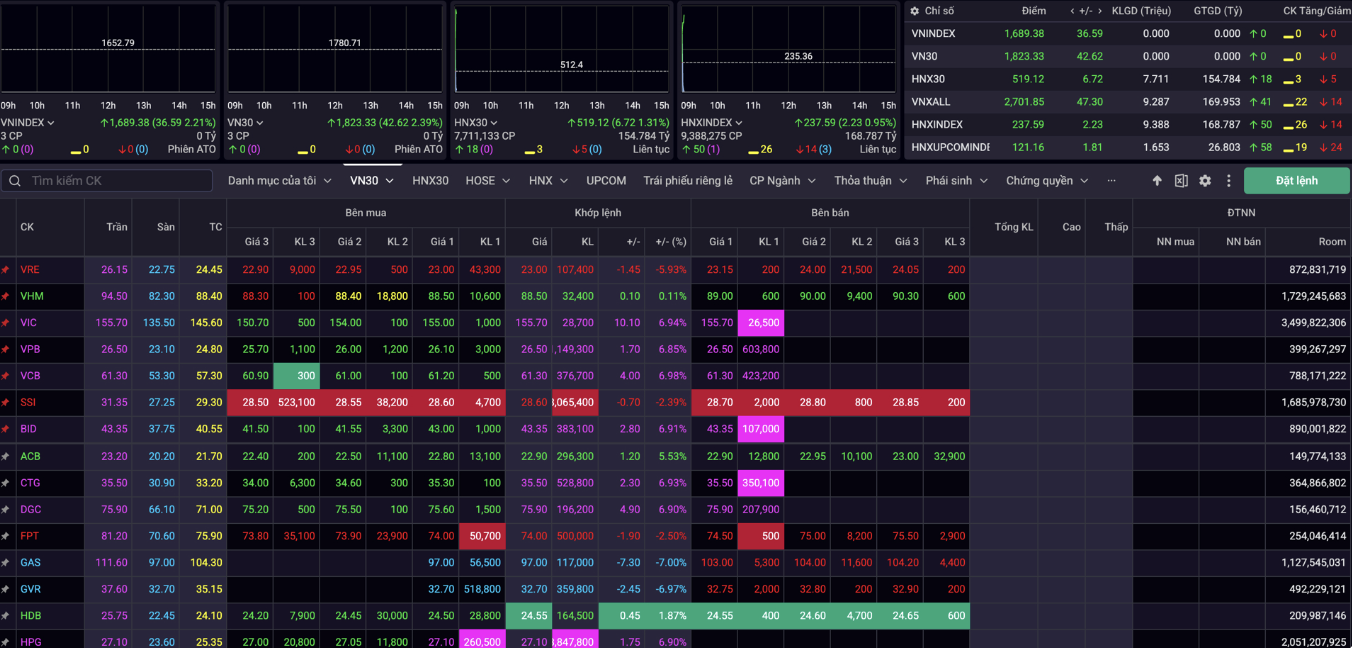Click the up arrow icon beside Excel export
Screen dimensions: 1352x648
[1157, 181]
